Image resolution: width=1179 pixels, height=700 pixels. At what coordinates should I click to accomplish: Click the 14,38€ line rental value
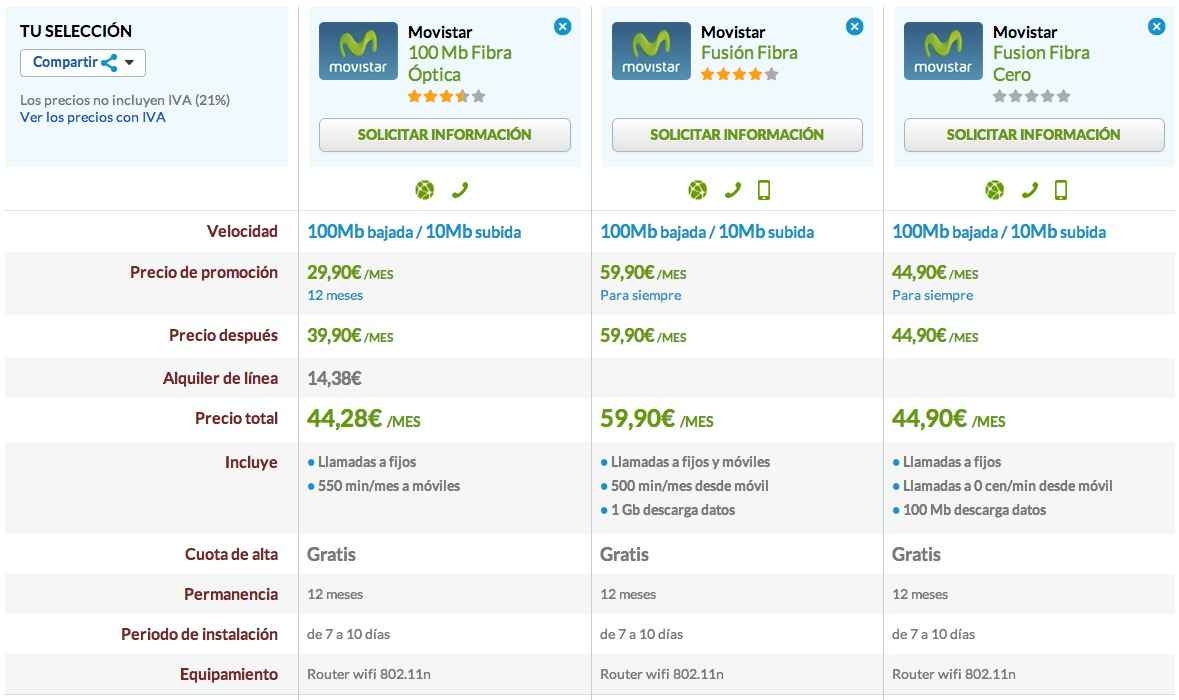click(334, 378)
